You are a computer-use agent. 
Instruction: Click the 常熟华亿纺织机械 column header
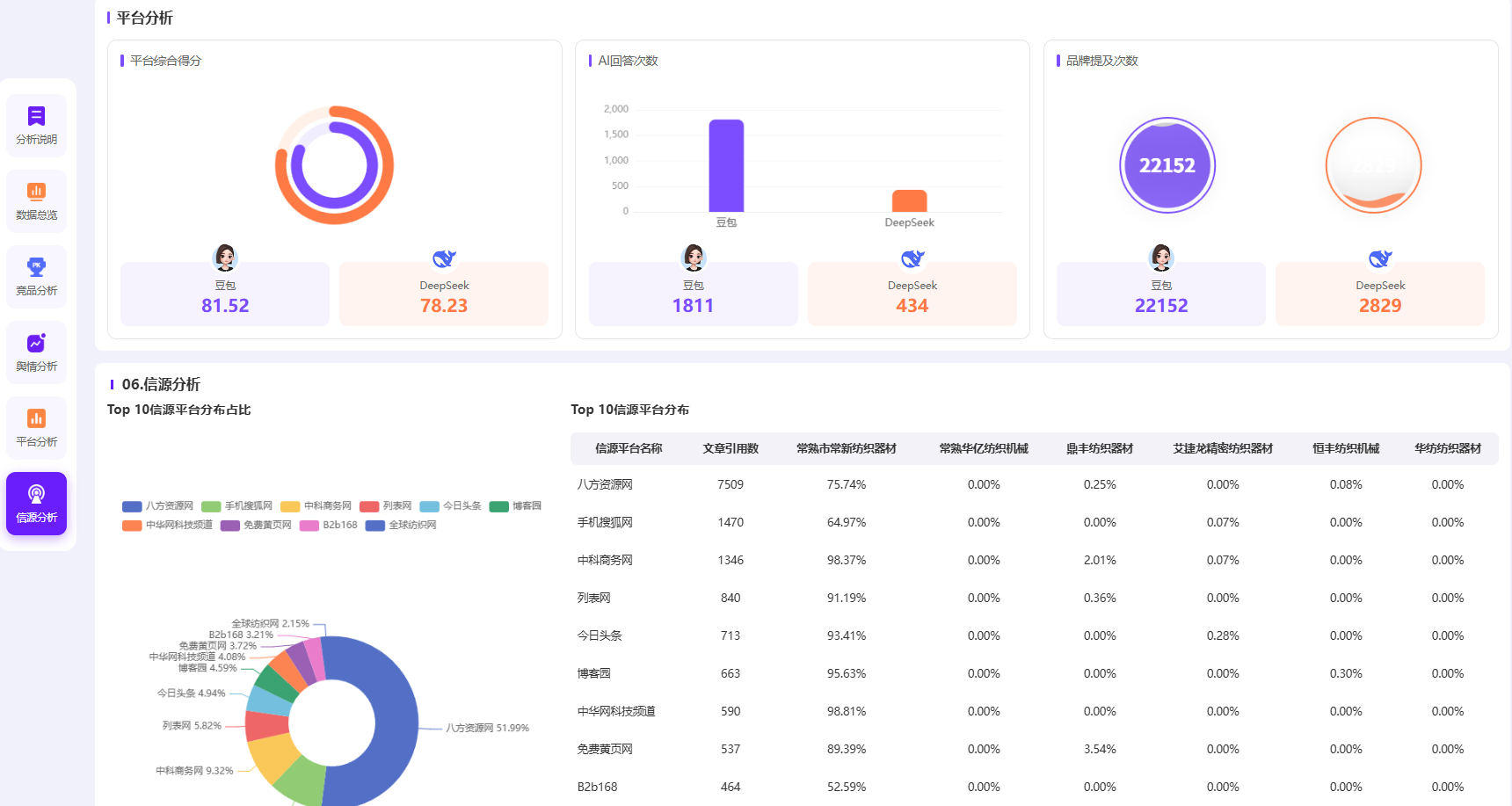pos(984,449)
